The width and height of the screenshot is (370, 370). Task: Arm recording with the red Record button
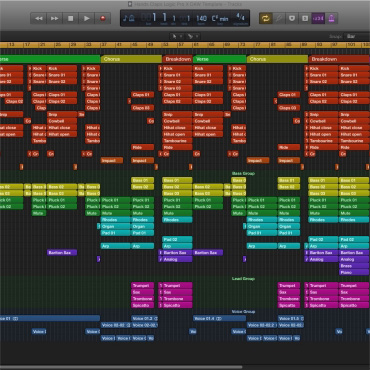[103, 18]
